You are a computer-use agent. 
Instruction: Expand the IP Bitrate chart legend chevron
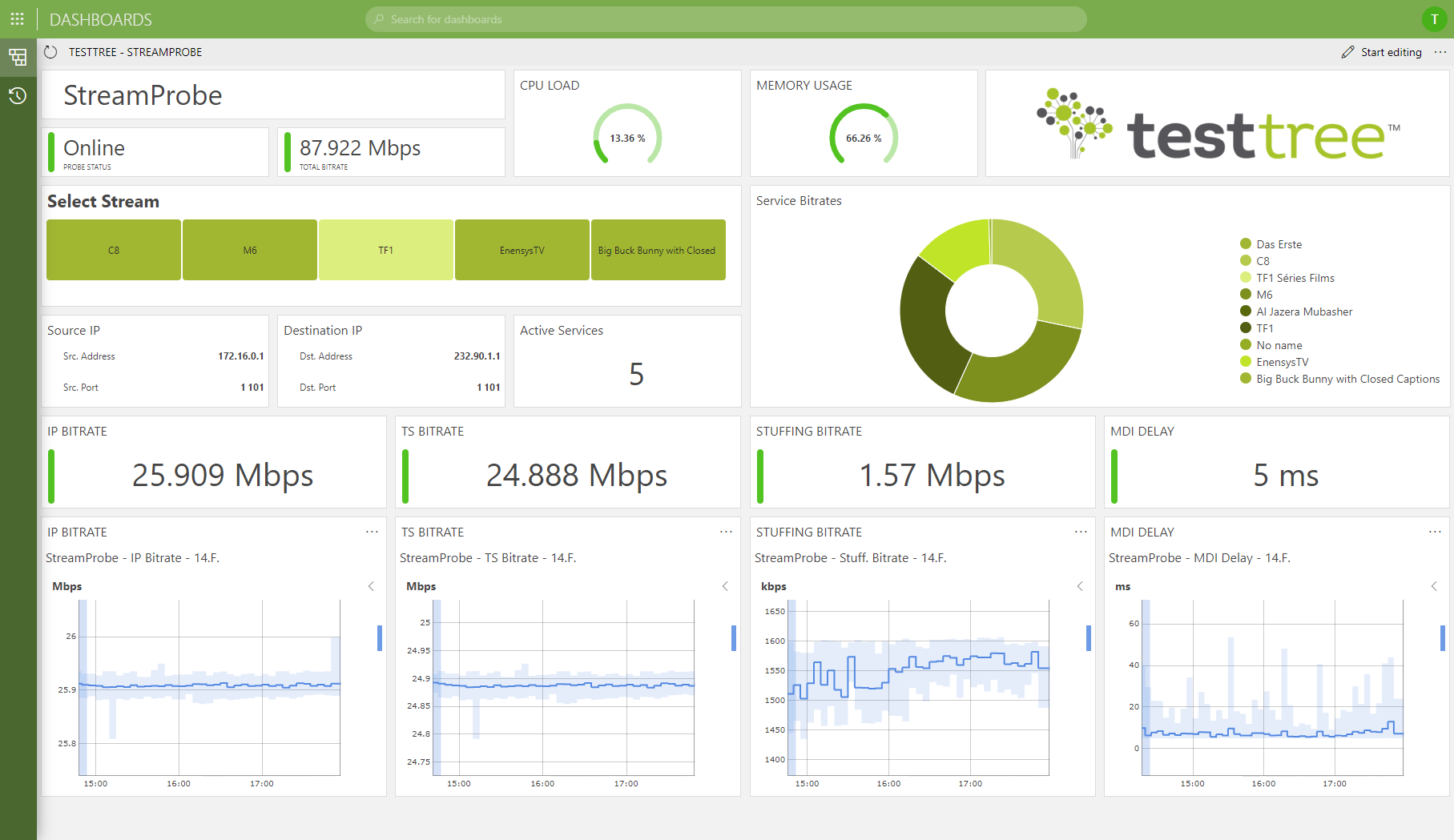point(371,586)
